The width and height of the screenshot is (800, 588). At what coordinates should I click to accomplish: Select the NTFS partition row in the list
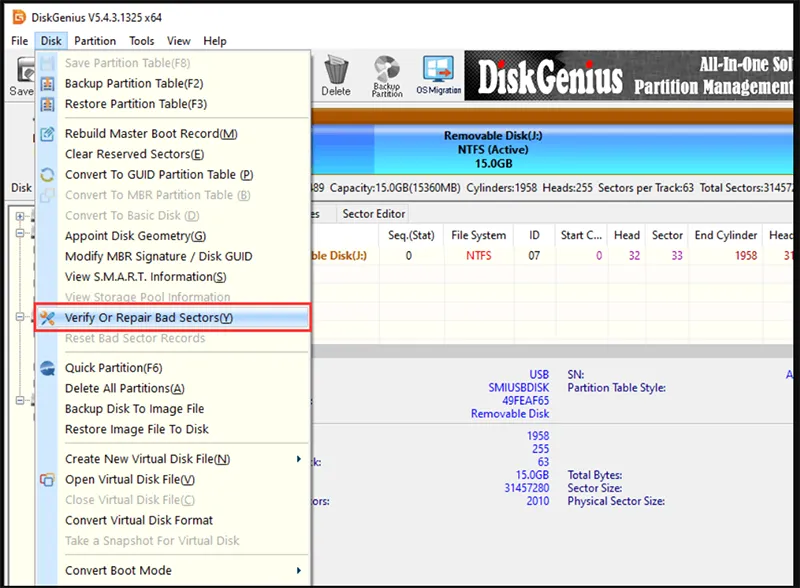pyautogui.click(x=478, y=255)
